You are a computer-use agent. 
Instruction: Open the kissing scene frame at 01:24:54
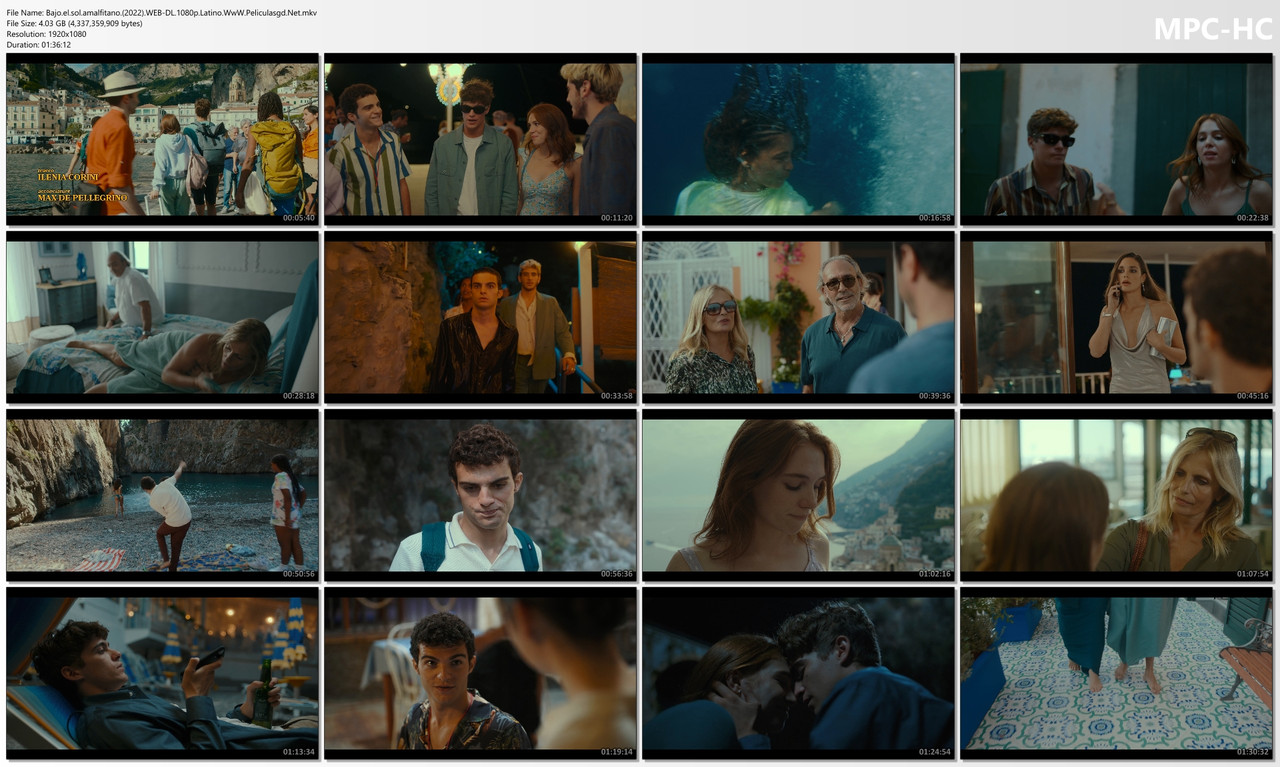[x=798, y=673]
